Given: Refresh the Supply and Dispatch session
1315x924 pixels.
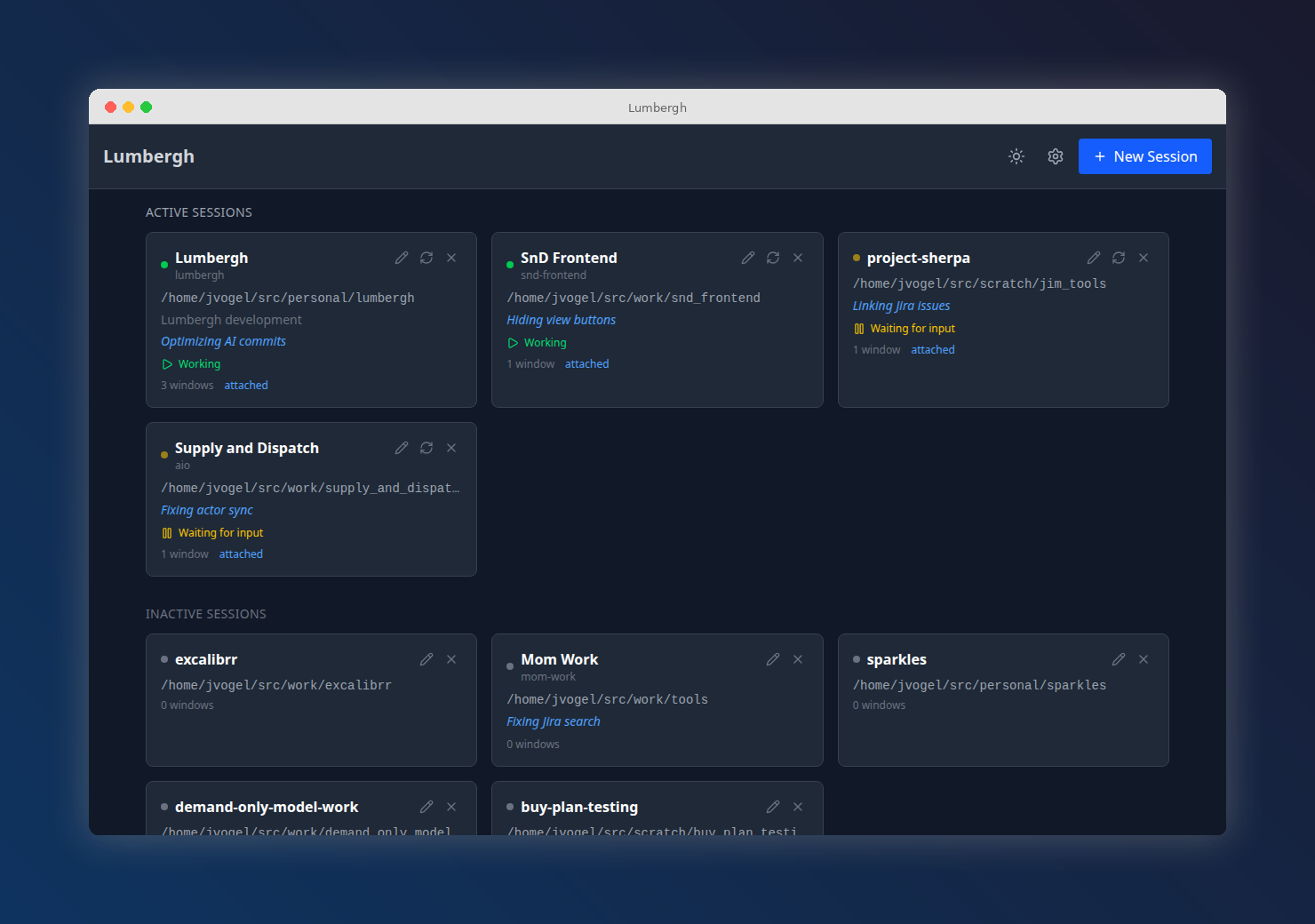Looking at the screenshot, I should (x=426, y=447).
